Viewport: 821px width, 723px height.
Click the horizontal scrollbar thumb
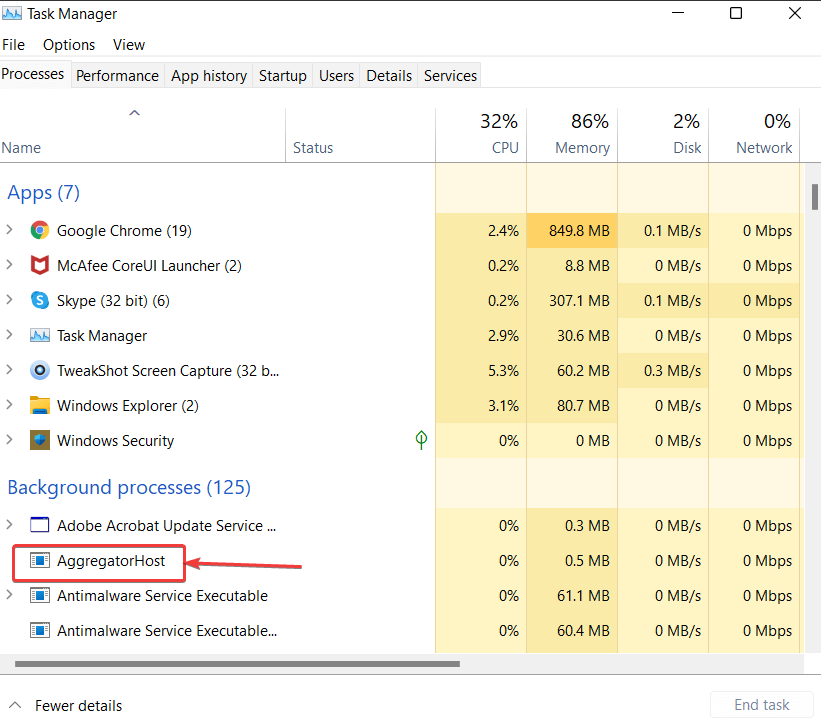pyautogui.click(x=237, y=664)
